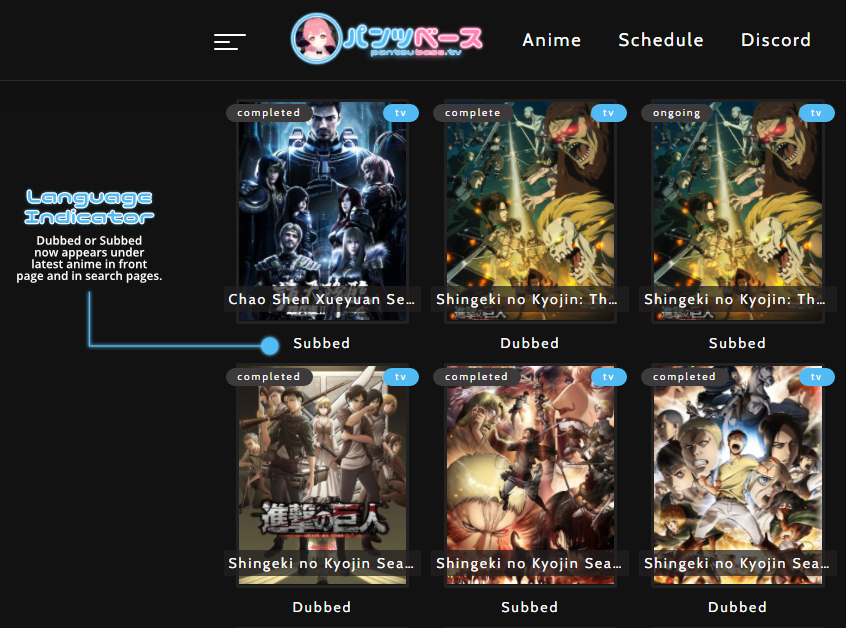Open the Schedule page
The width and height of the screenshot is (846, 628).
pyautogui.click(x=661, y=40)
